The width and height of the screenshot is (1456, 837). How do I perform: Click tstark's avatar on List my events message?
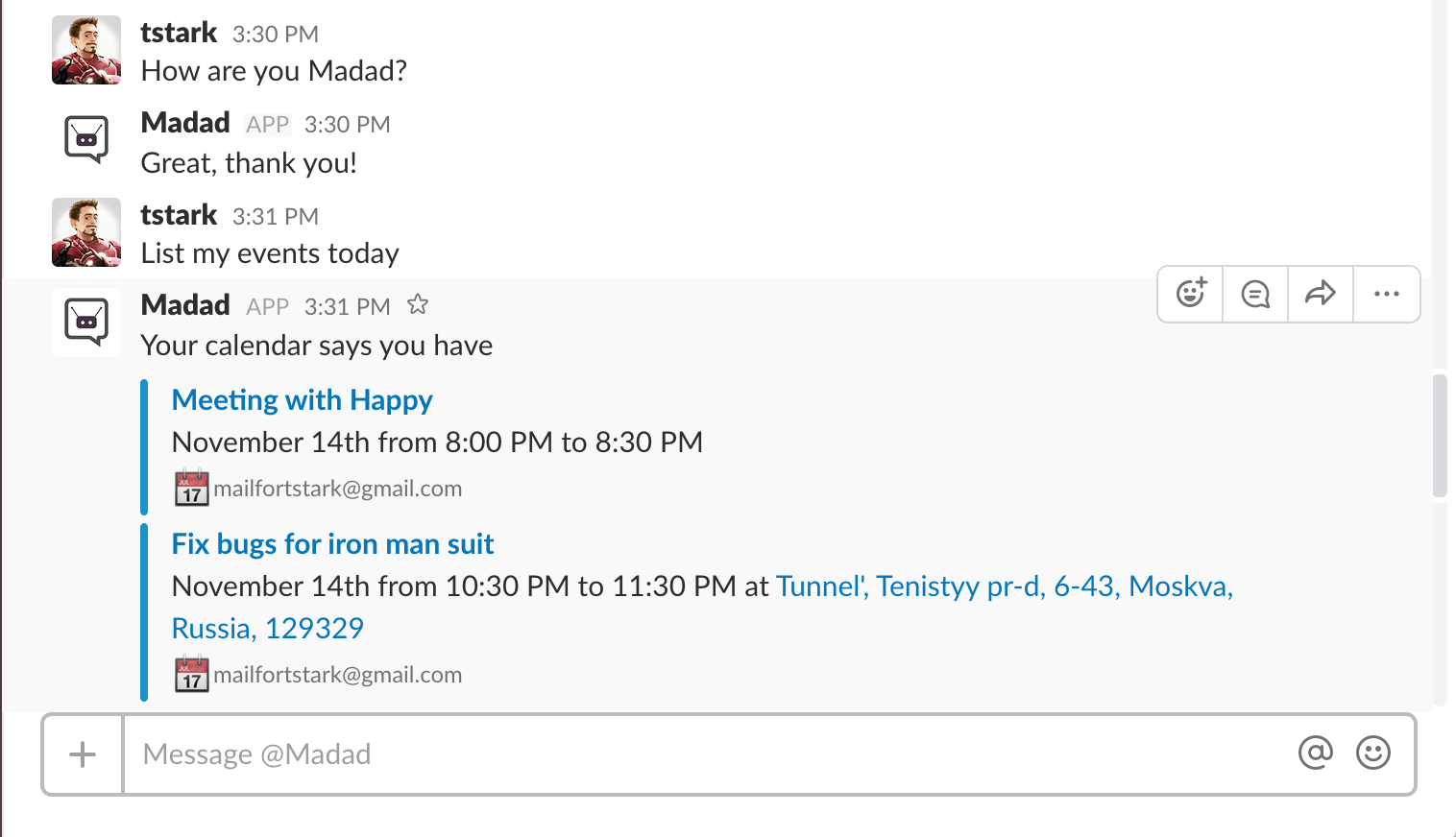click(86, 232)
